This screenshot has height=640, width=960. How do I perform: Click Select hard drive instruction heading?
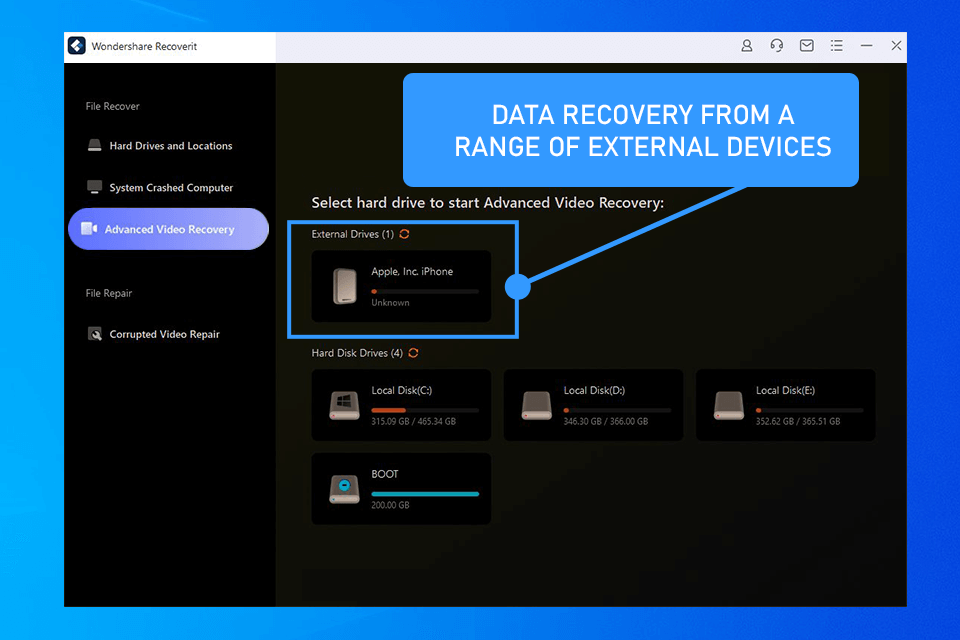point(487,203)
